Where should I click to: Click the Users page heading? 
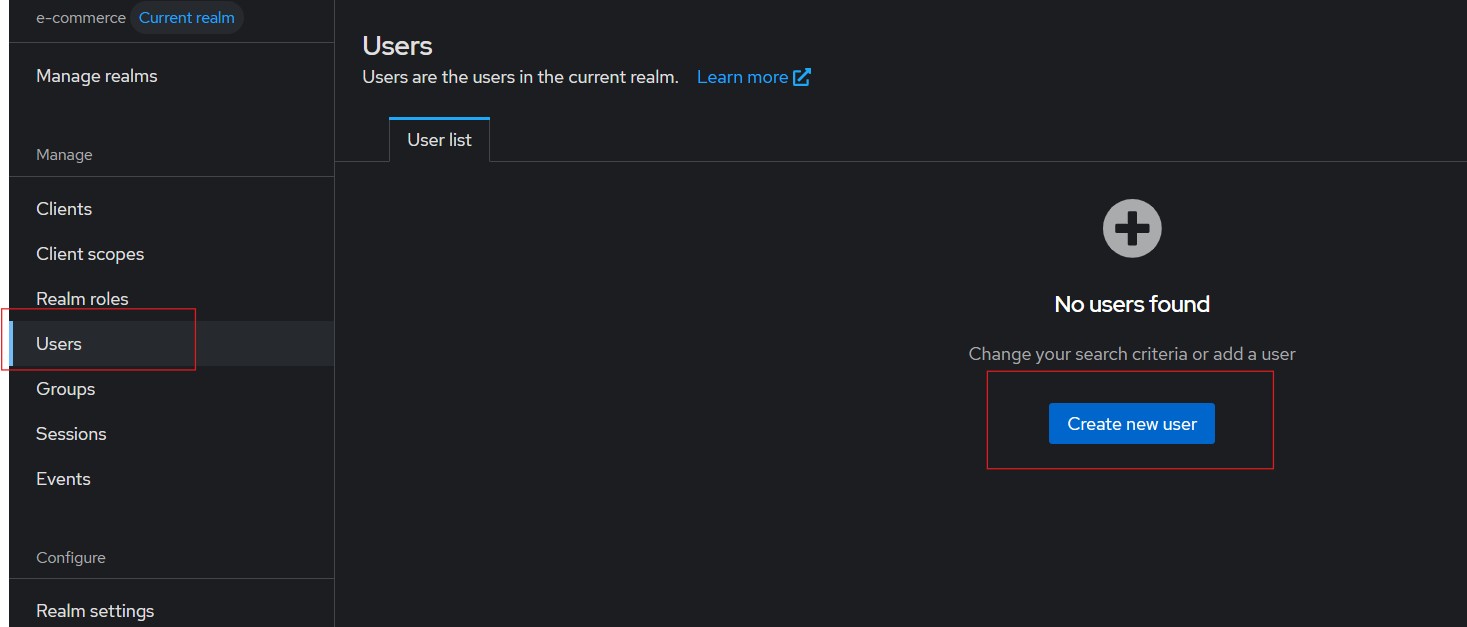(397, 46)
